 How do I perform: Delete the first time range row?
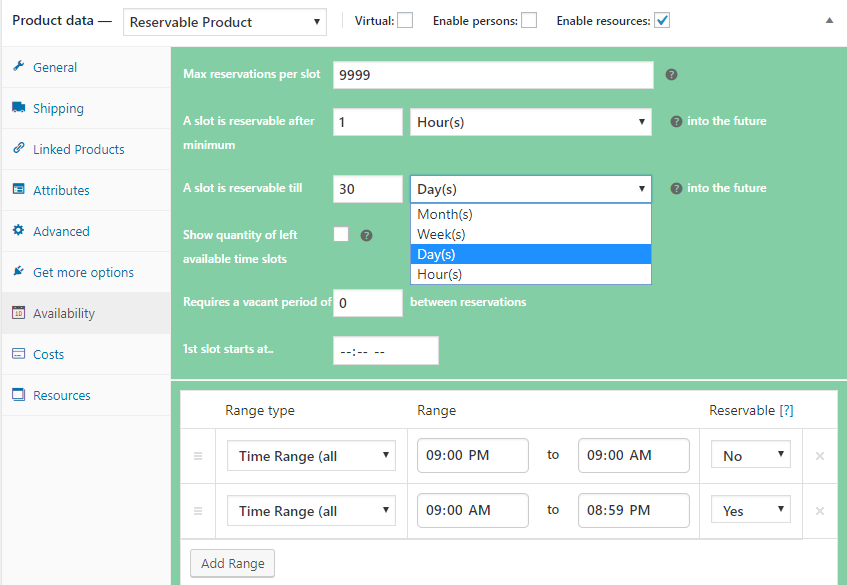(820, 456)
